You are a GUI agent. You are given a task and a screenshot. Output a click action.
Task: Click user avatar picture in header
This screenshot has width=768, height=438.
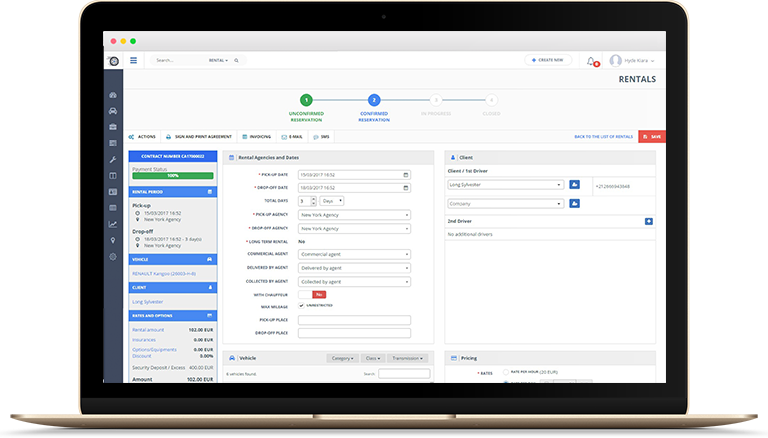616,60
